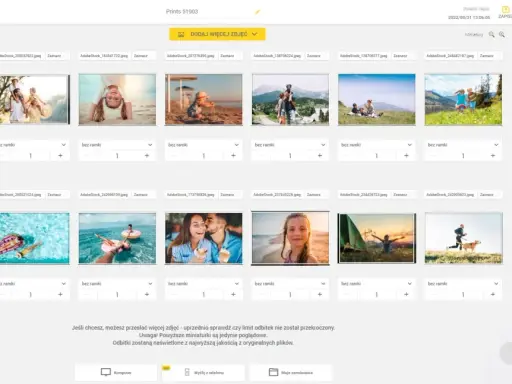Select the smiling girl at the beach thumbnail

(290, 238)
